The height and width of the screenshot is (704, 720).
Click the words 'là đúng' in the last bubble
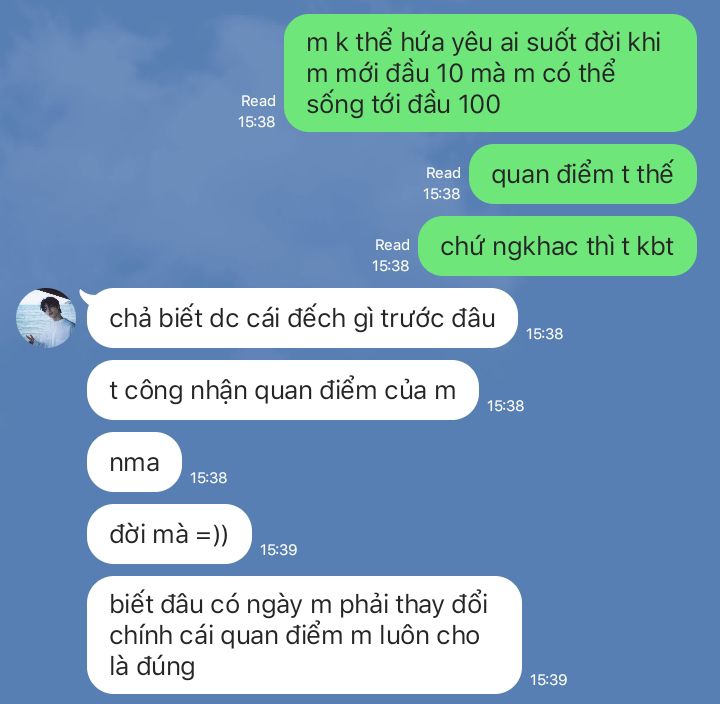[152, 666]
